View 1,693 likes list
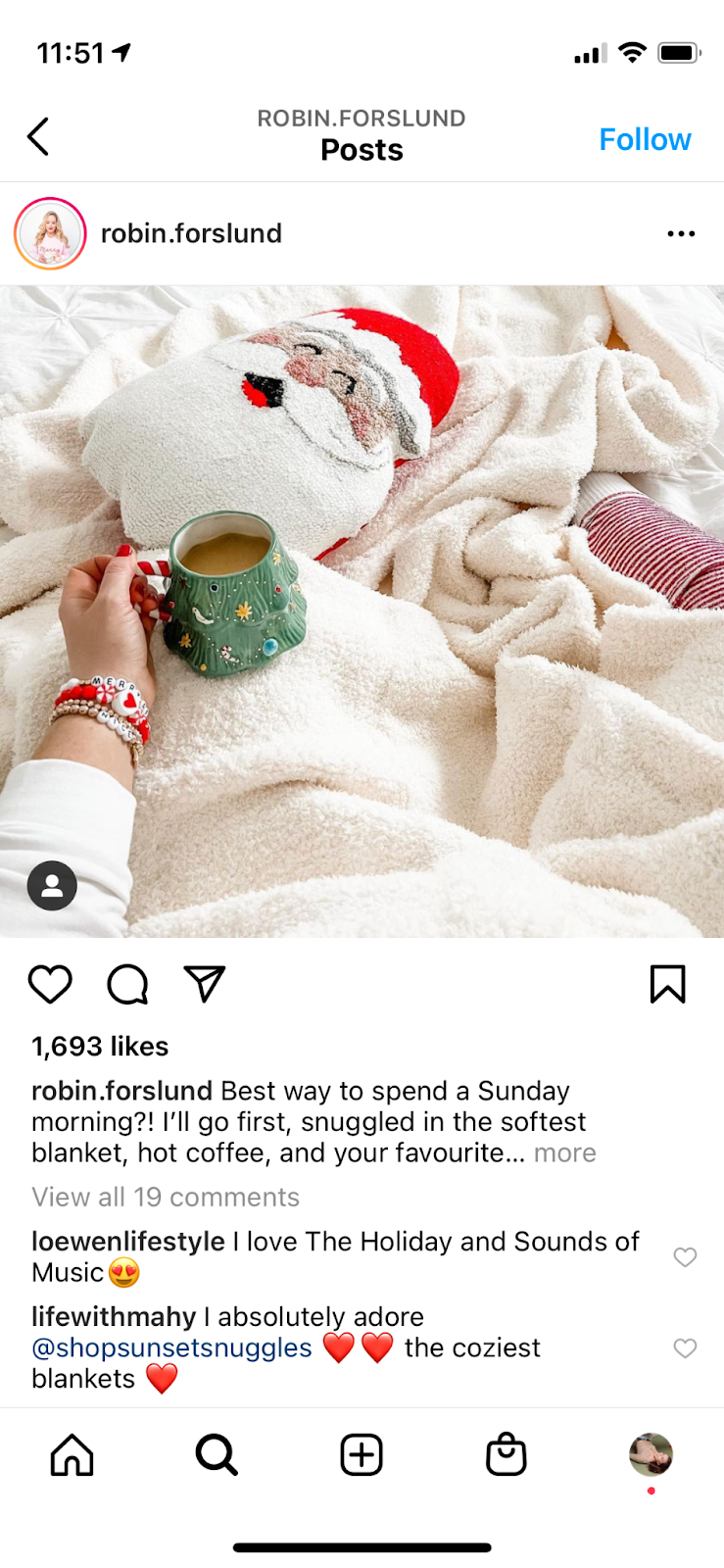The image size is (724, 1568). 100,1047
